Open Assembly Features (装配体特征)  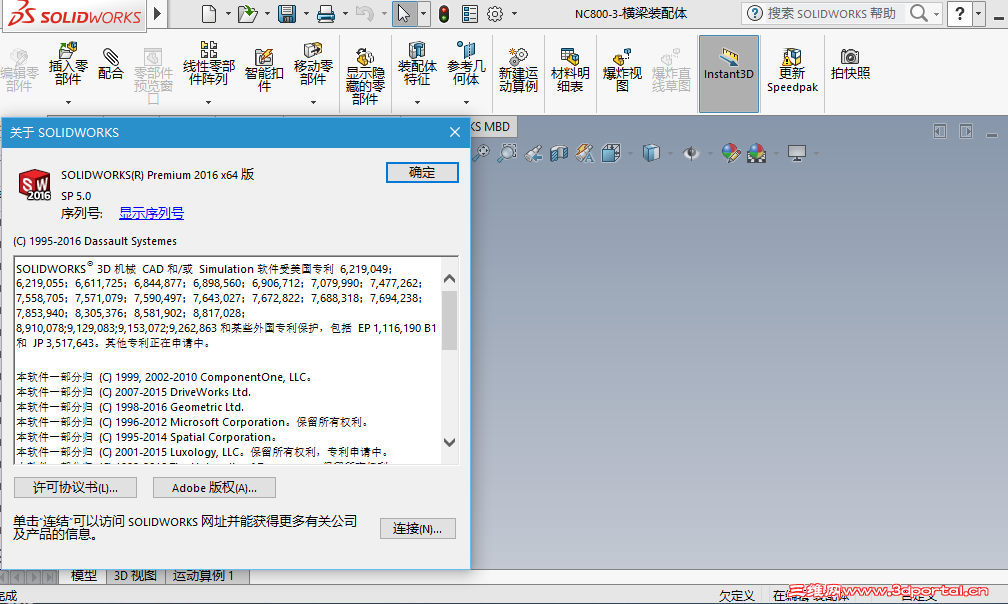(x=417, y=64)
